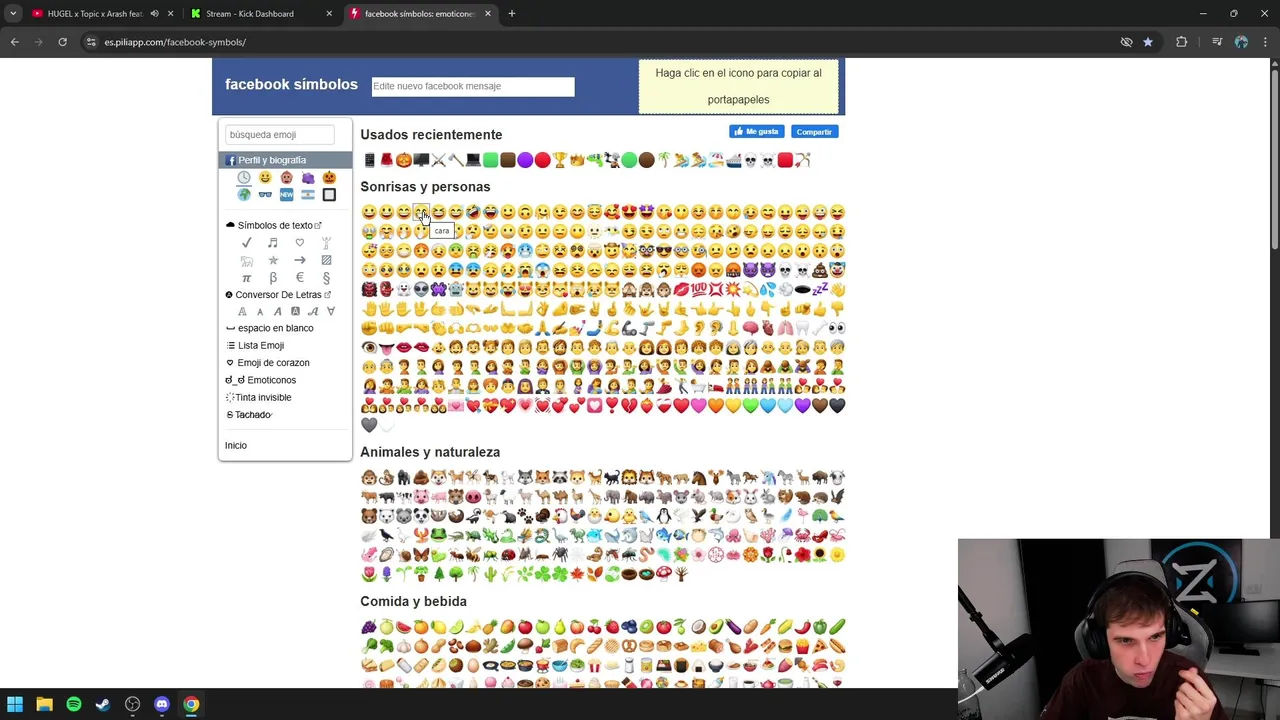Copy the skull and crossbones in recently used

click(767, 160)
